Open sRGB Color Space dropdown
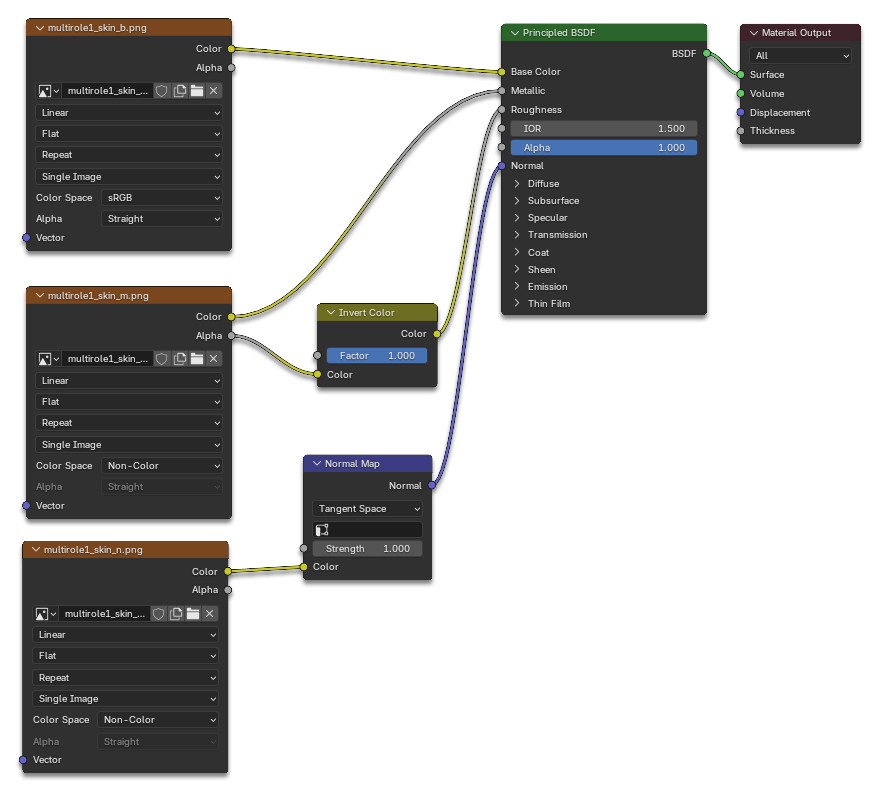Viewport: 878px width, 791px height. (162, 198)
